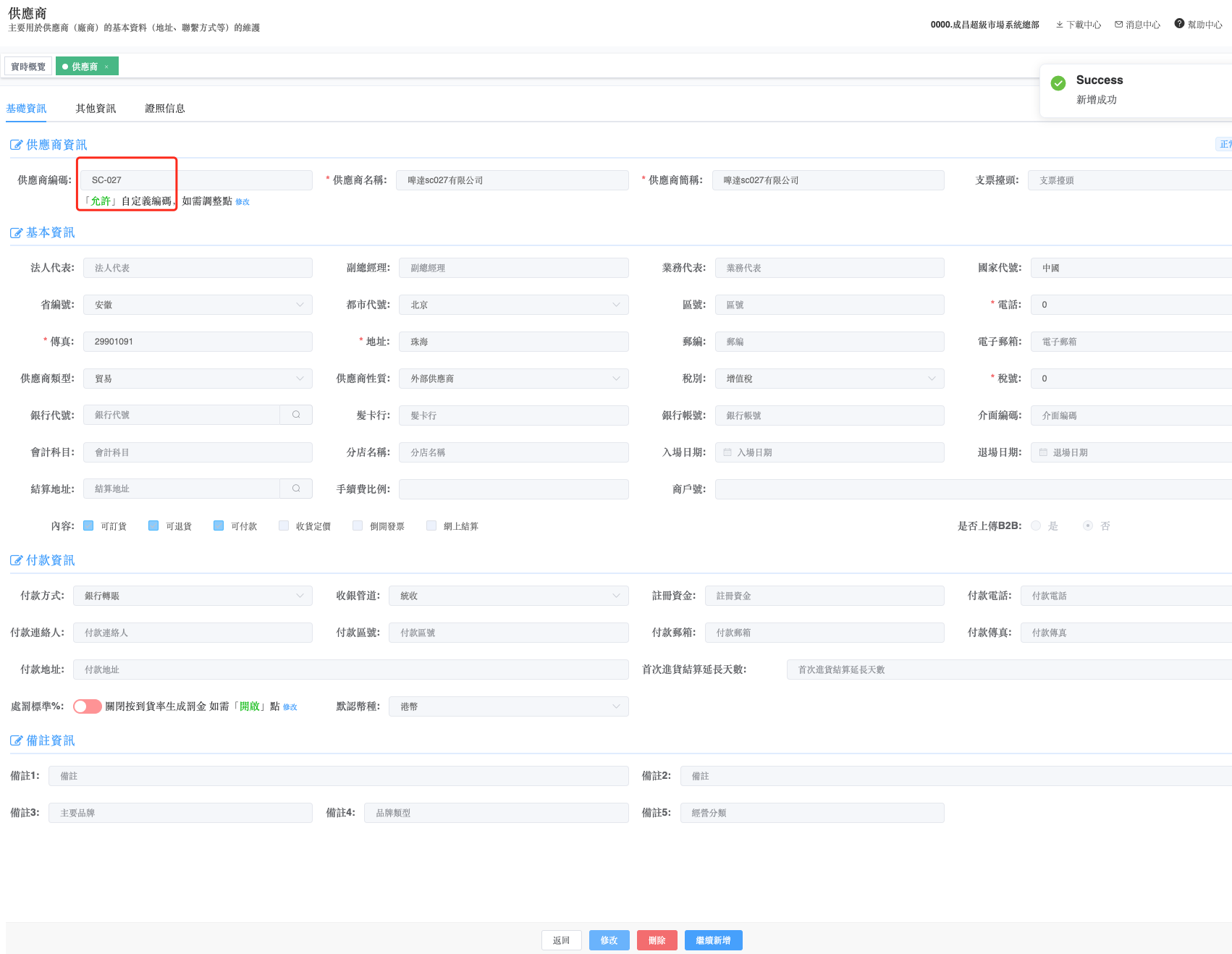Click the edit icon beside 供應商資訊 heading
Screen dimensions: 1232x954
point(16,145)
